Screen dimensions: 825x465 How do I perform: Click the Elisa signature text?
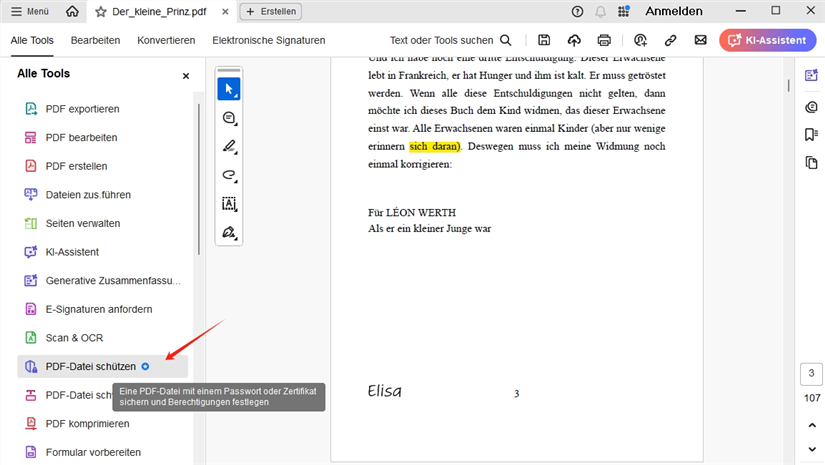click(x=385, y=391)
